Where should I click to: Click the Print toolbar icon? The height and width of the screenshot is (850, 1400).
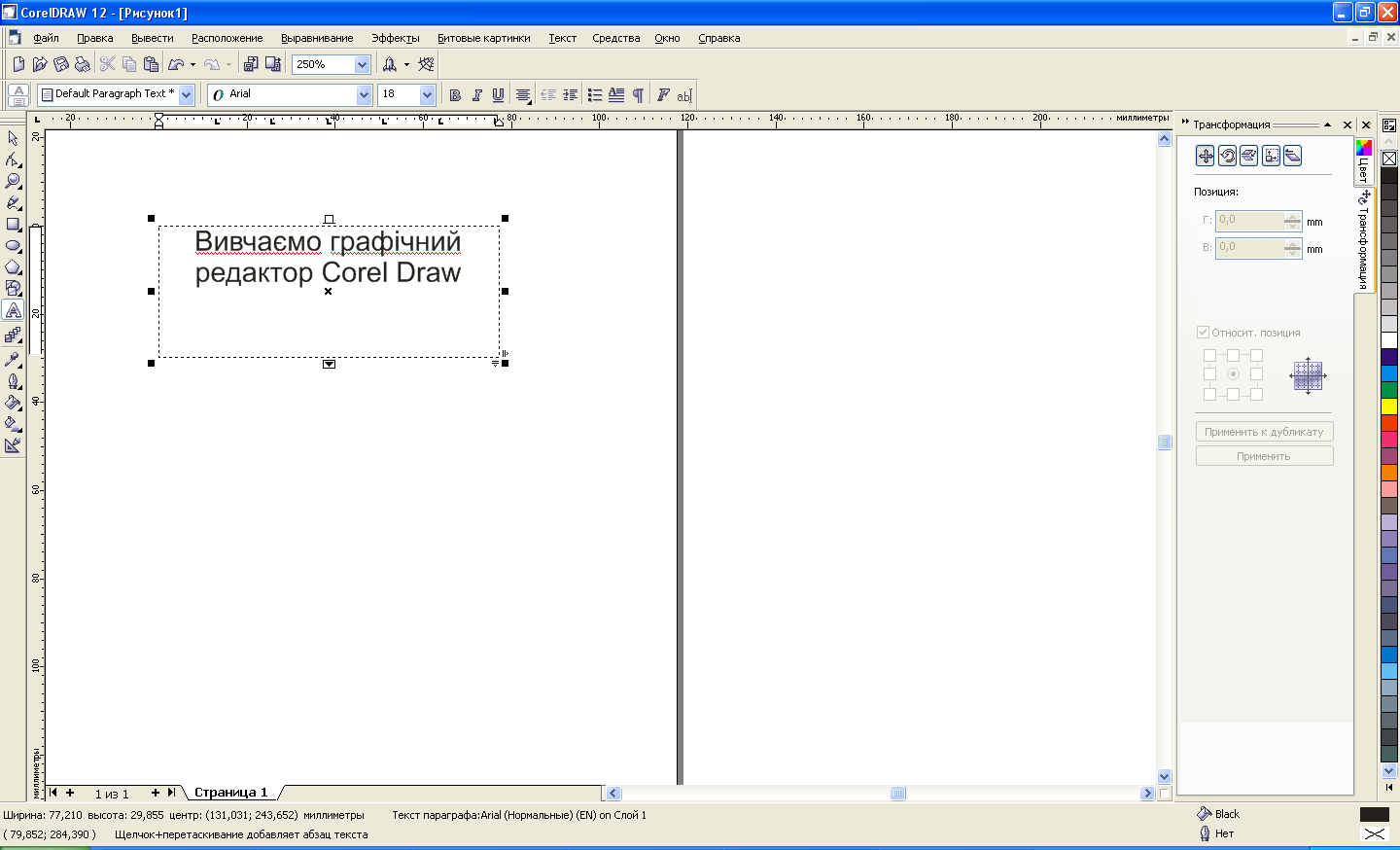click(83, 64)
